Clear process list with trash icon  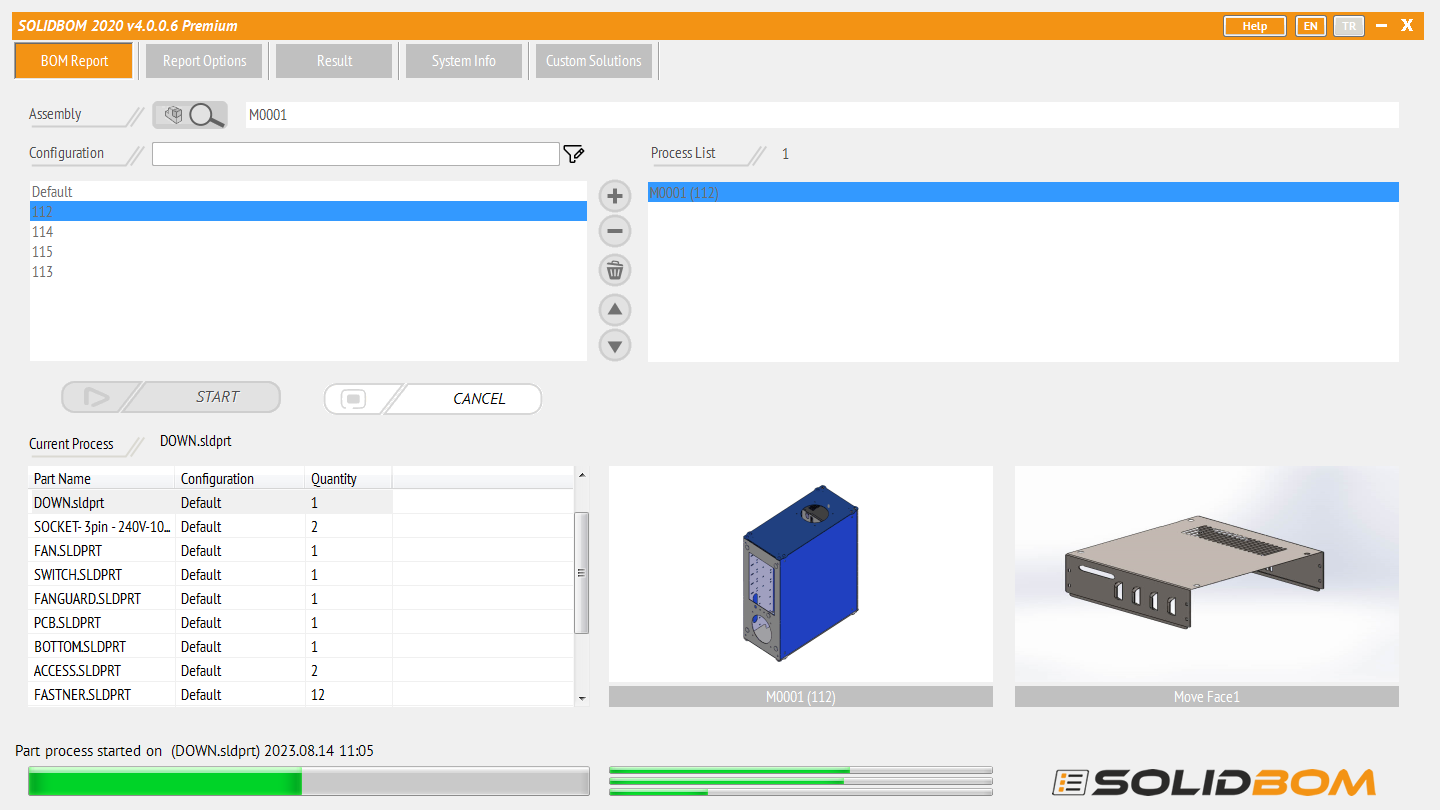pos(615,270)
